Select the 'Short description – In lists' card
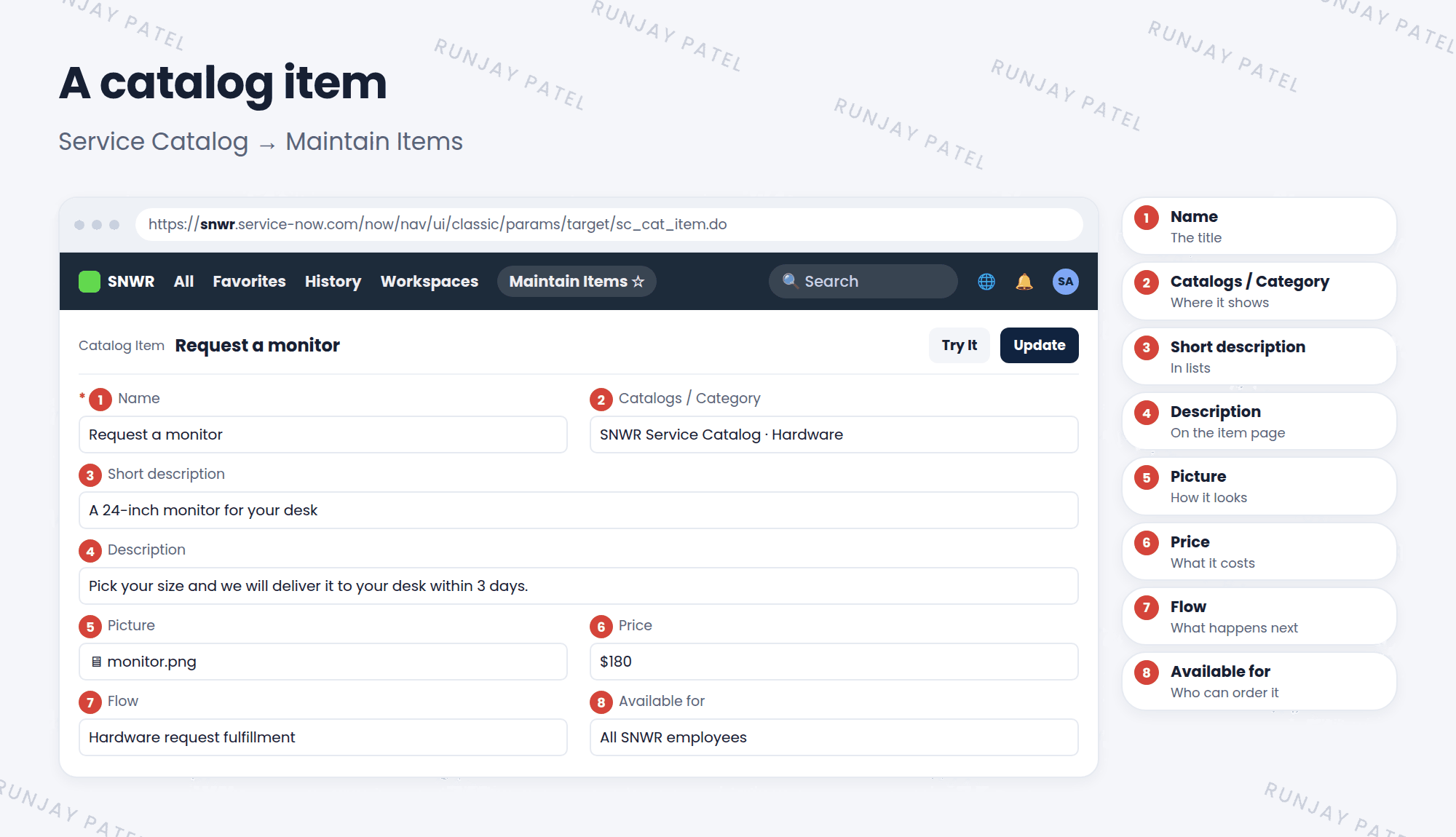The width and height of the screenshot is (1456, 837). [x=1259, y=357]
